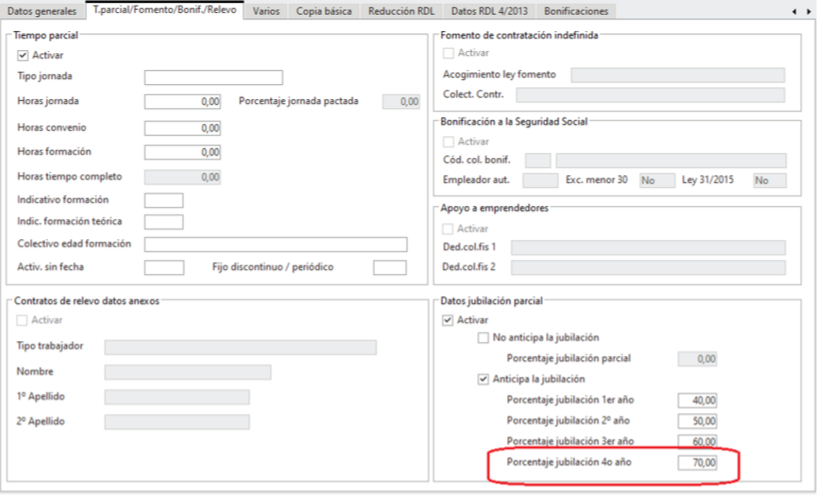Toggle Activar in Datos jubilación parcial
This screenshot has width=817, height=495.
click(x=447, y=320)
